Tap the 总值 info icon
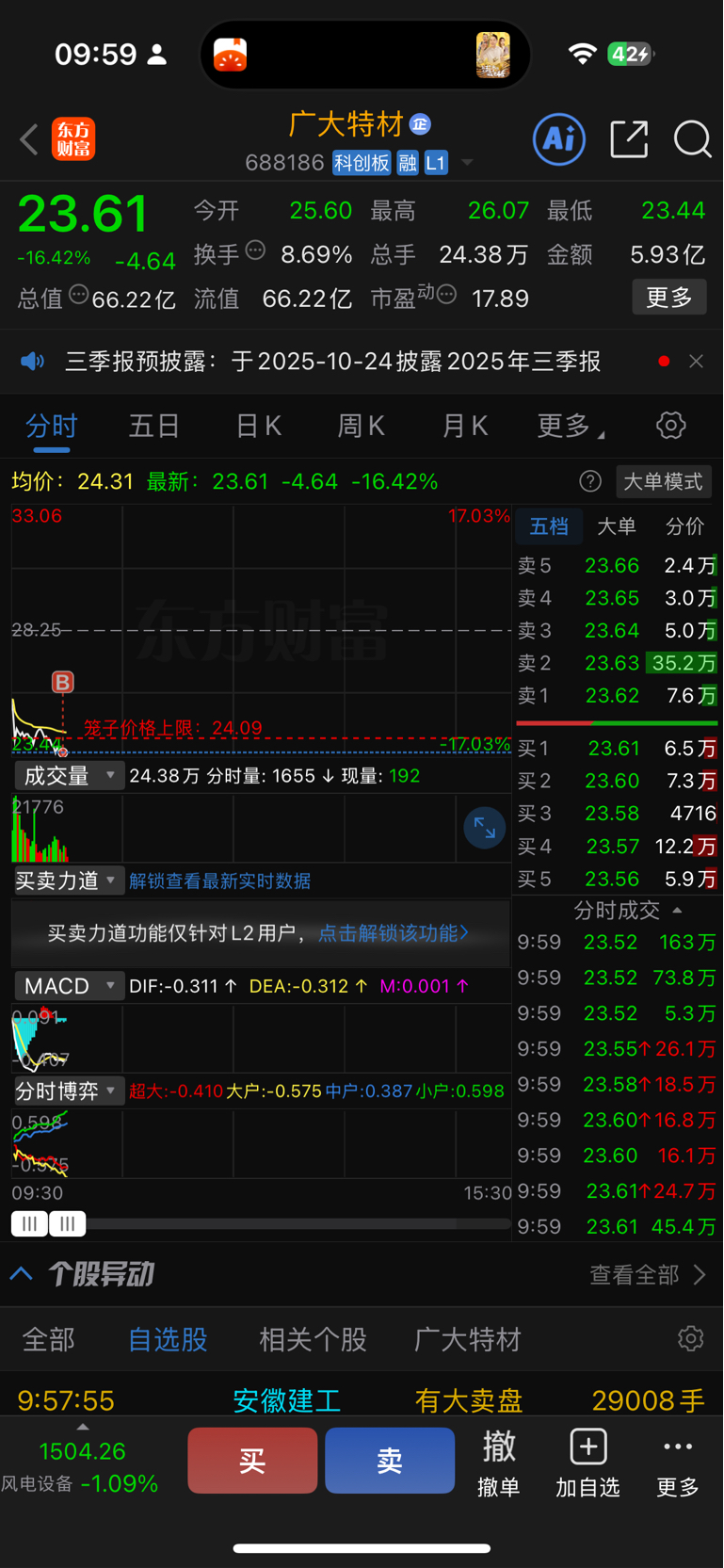 pyautogui.click(x=79, y=295)
